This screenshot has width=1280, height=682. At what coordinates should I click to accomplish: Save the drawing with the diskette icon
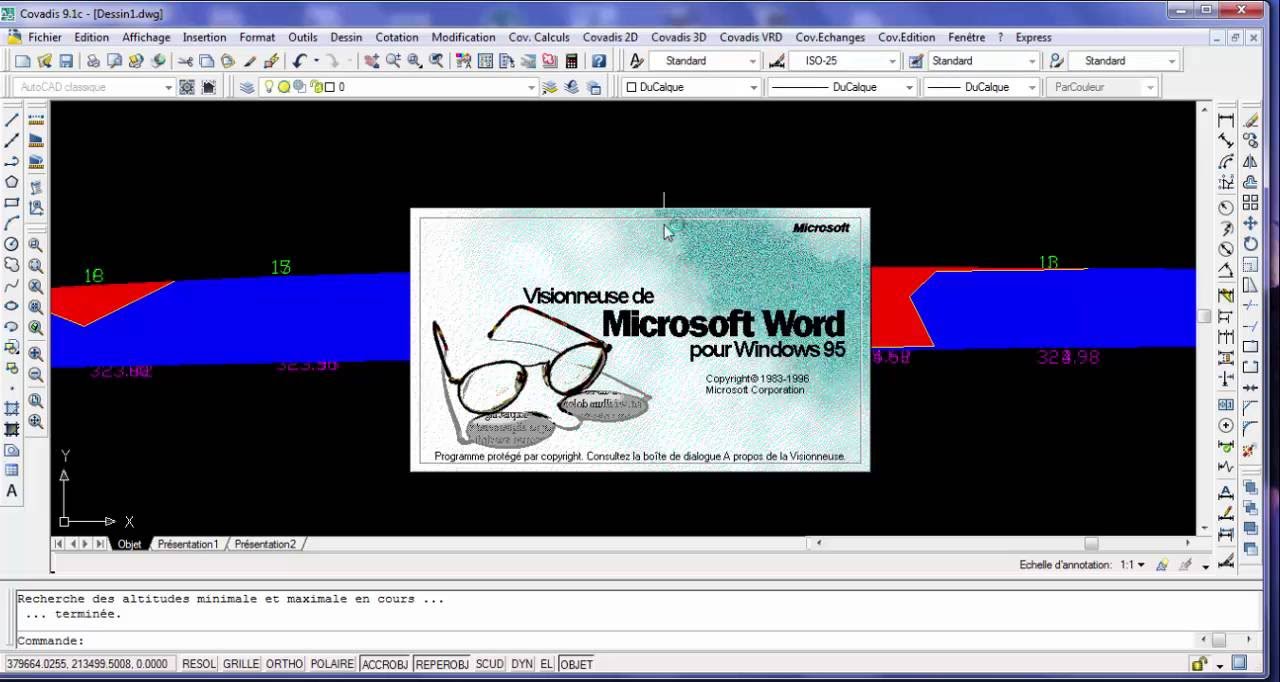pos(66,61)
